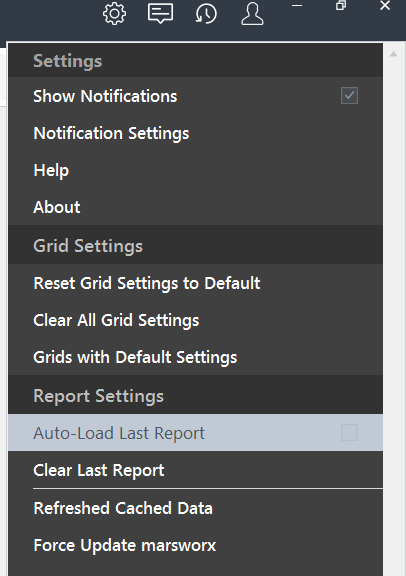The width and height of the screenshot is (406, 576).
Task: Open the user profile icon
Action: point(252,14)
